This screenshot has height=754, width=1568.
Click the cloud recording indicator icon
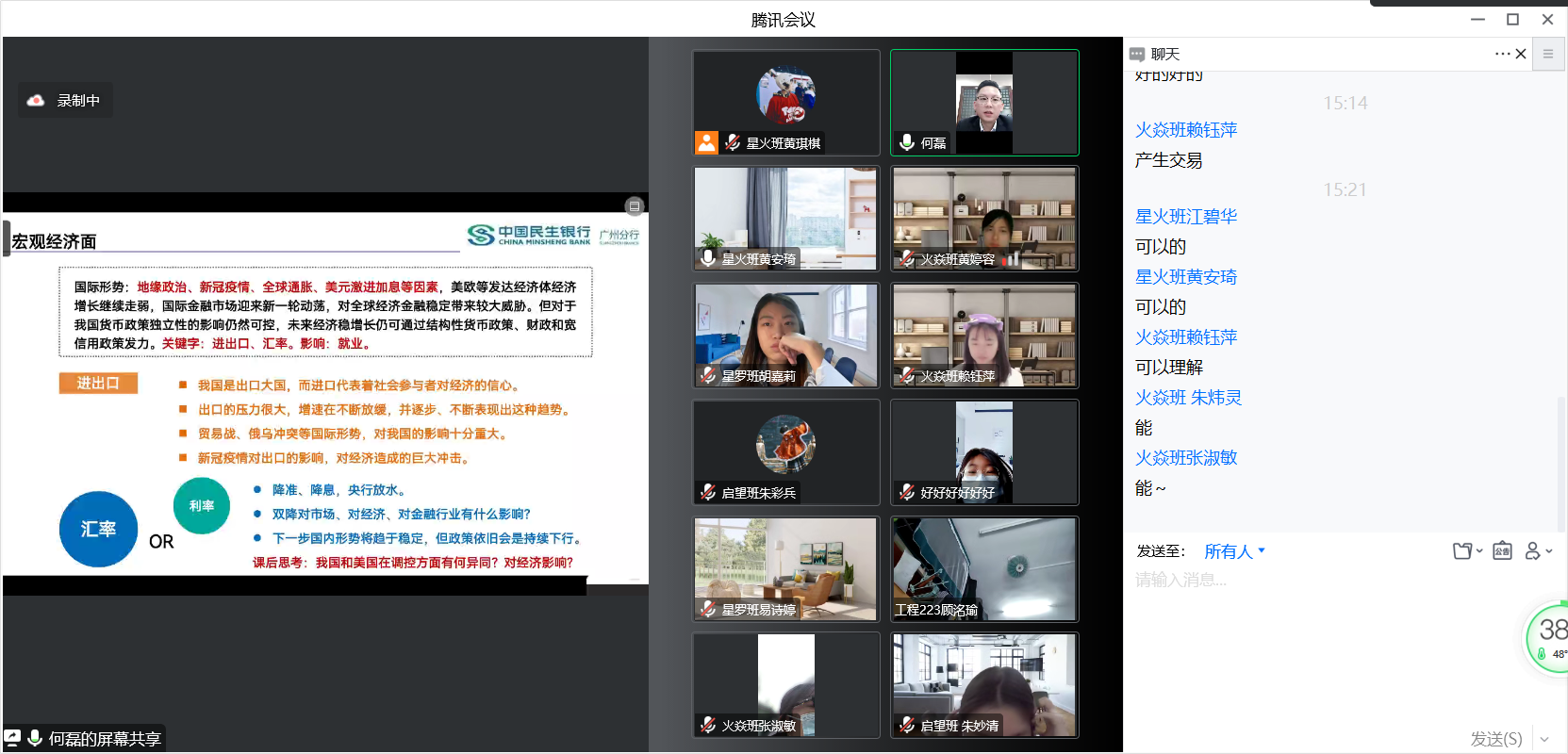(x=36, y=100)
